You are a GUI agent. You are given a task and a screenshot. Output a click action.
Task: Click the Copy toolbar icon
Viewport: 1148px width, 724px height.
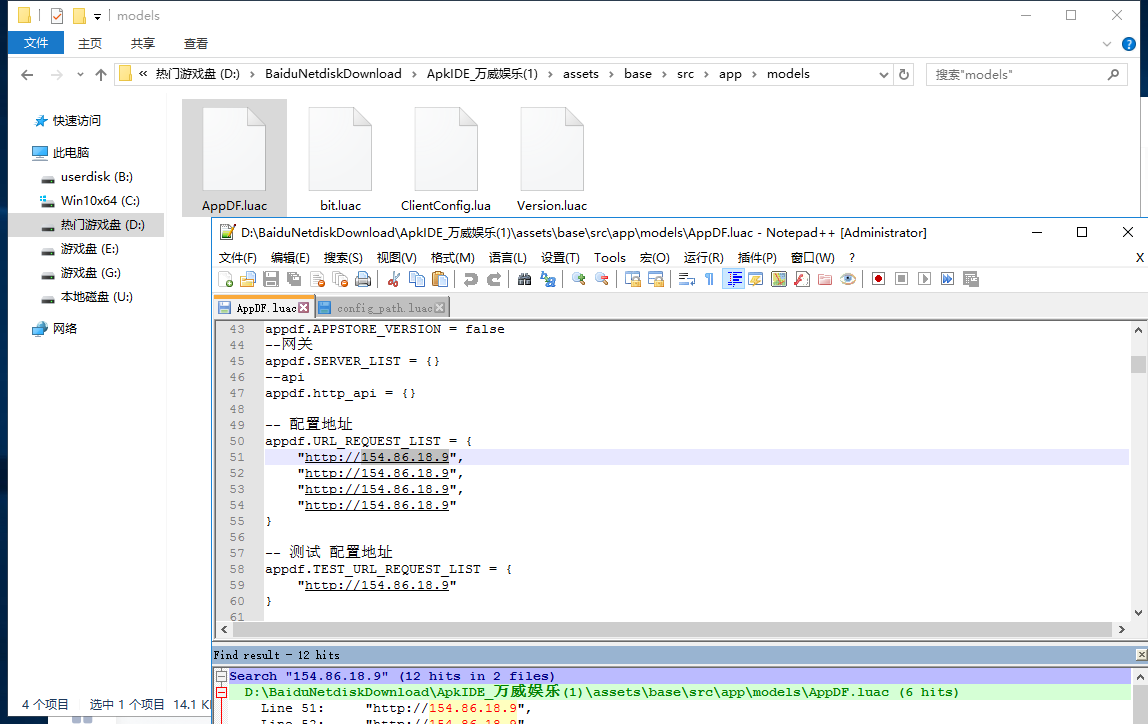click(417, 279)
